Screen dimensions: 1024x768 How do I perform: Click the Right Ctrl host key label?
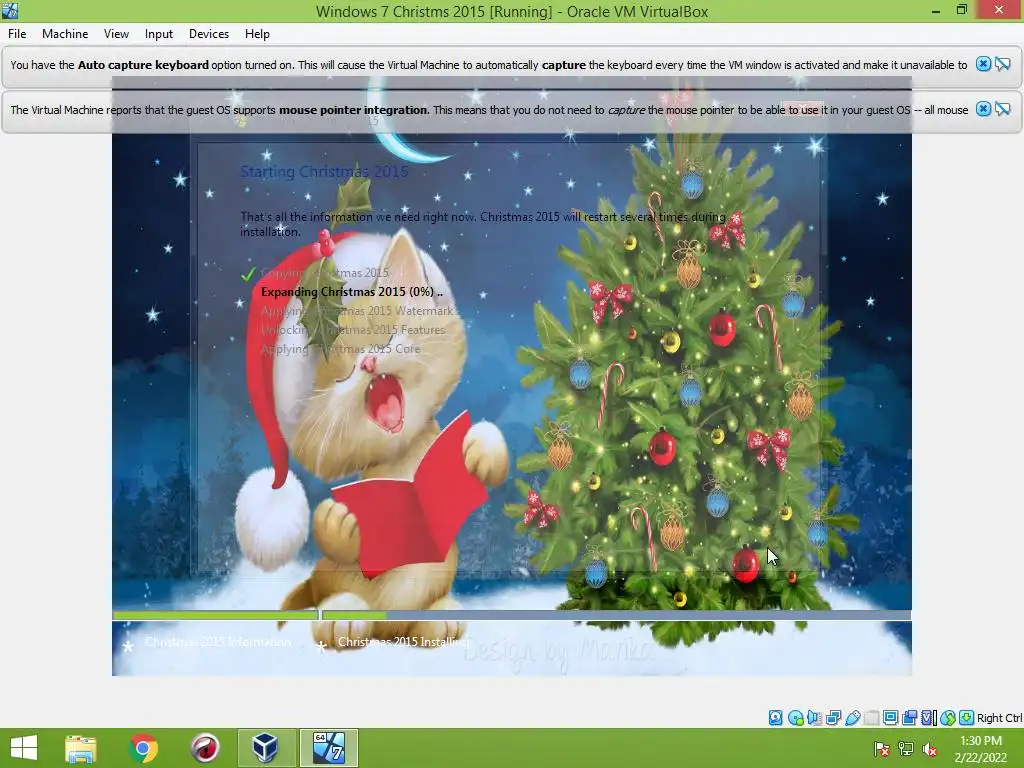pyautogui.click(x=1000, y=718)
